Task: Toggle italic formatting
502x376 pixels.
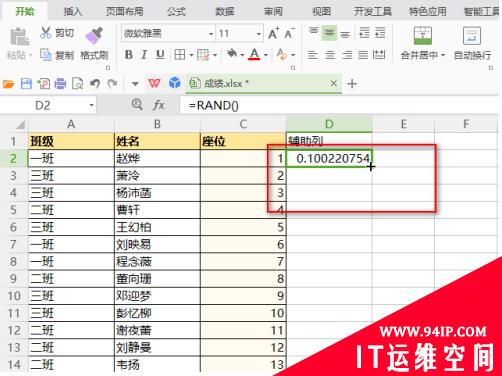Action: (144, 54)
